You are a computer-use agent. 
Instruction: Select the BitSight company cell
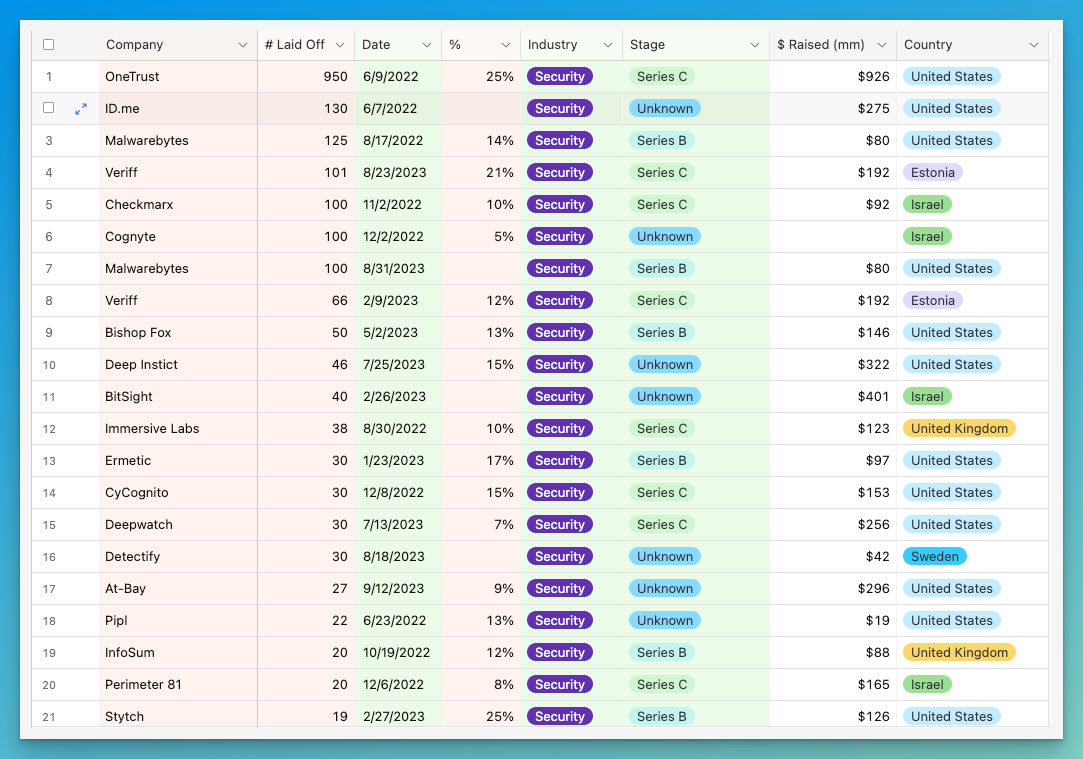click(x=178, y=396)
